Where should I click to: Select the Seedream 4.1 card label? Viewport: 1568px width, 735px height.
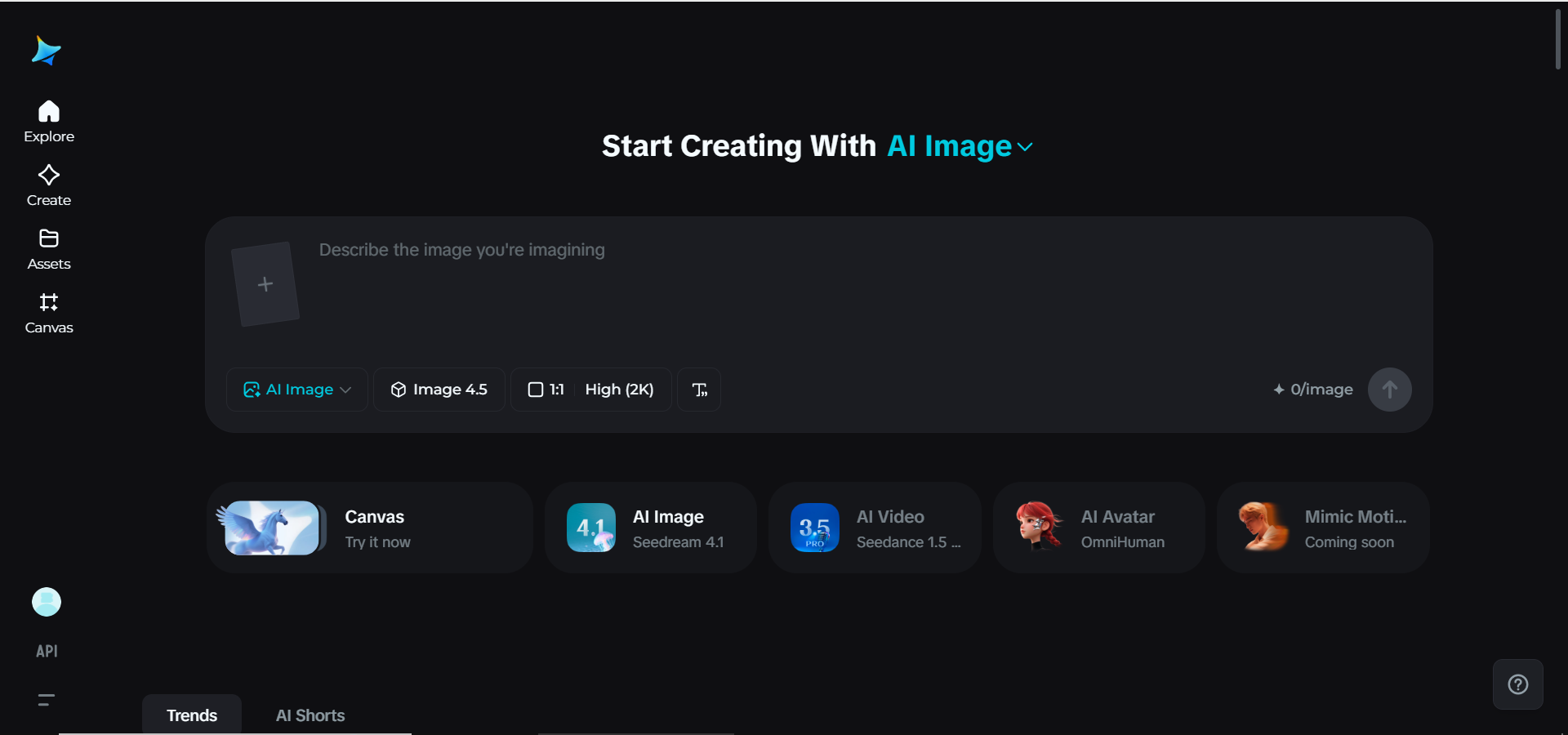[x=678, y=542]
